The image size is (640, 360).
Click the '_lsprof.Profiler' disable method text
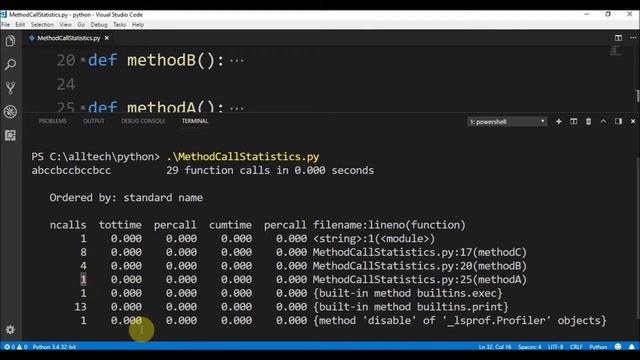[460, 321]
